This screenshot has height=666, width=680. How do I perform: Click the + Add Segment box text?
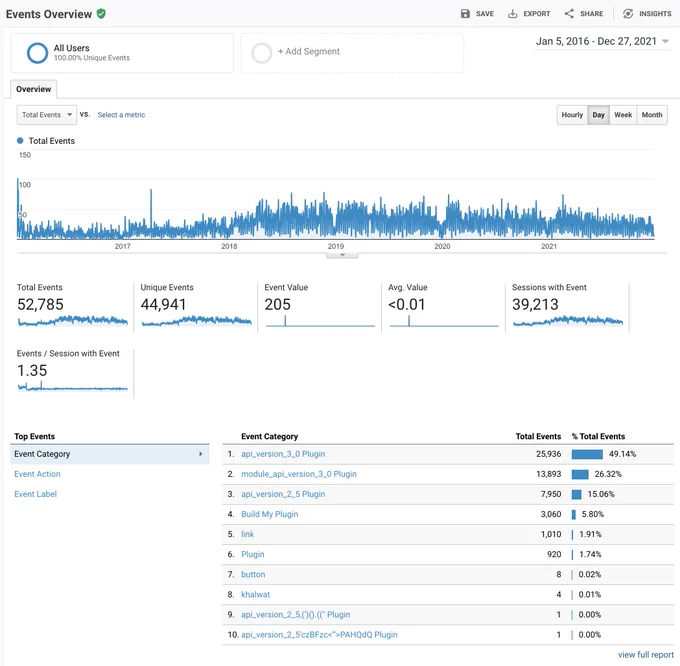click(x=309, y=51)
